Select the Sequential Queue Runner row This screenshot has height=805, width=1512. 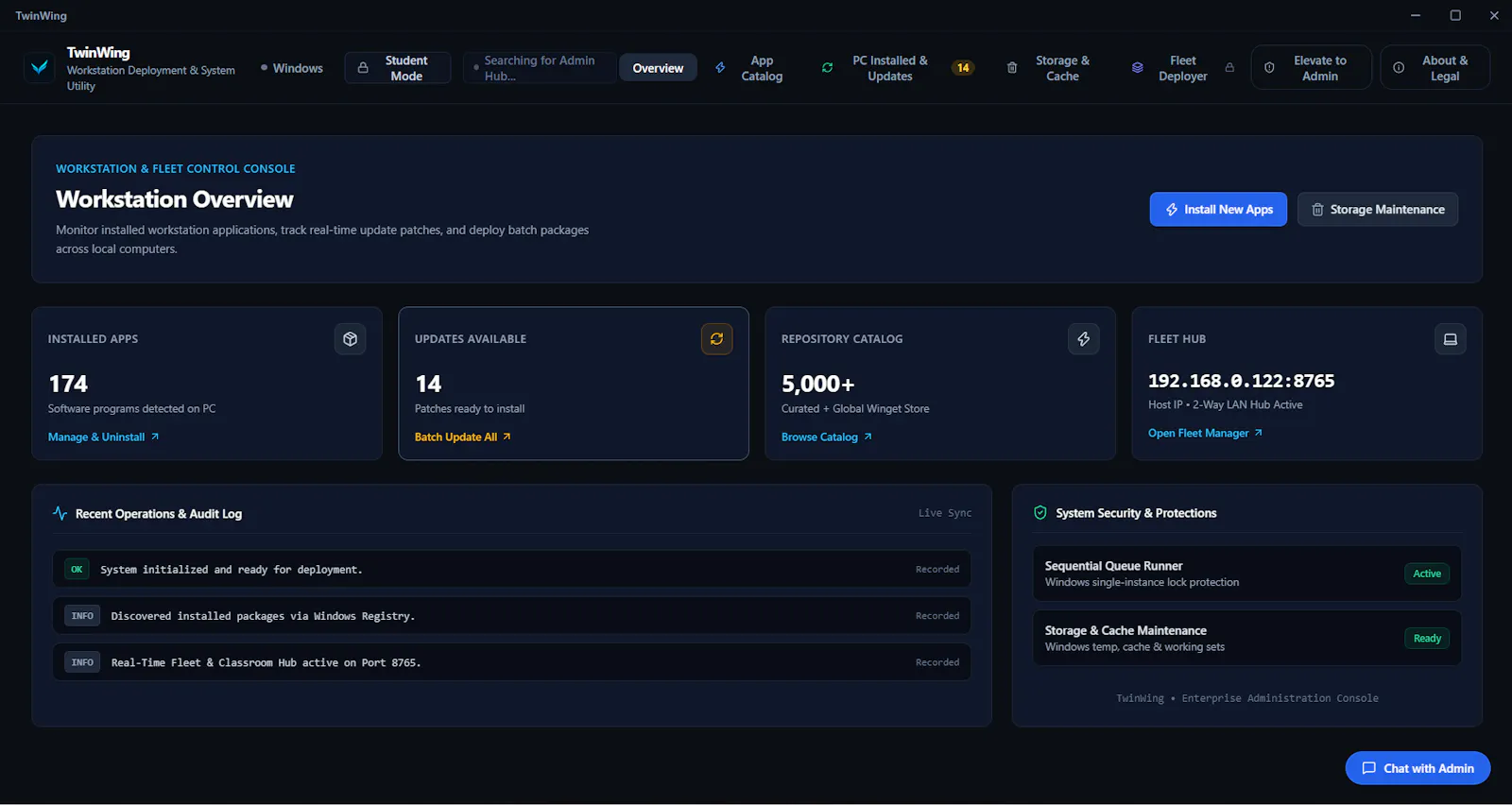(x=1246, y=574)
